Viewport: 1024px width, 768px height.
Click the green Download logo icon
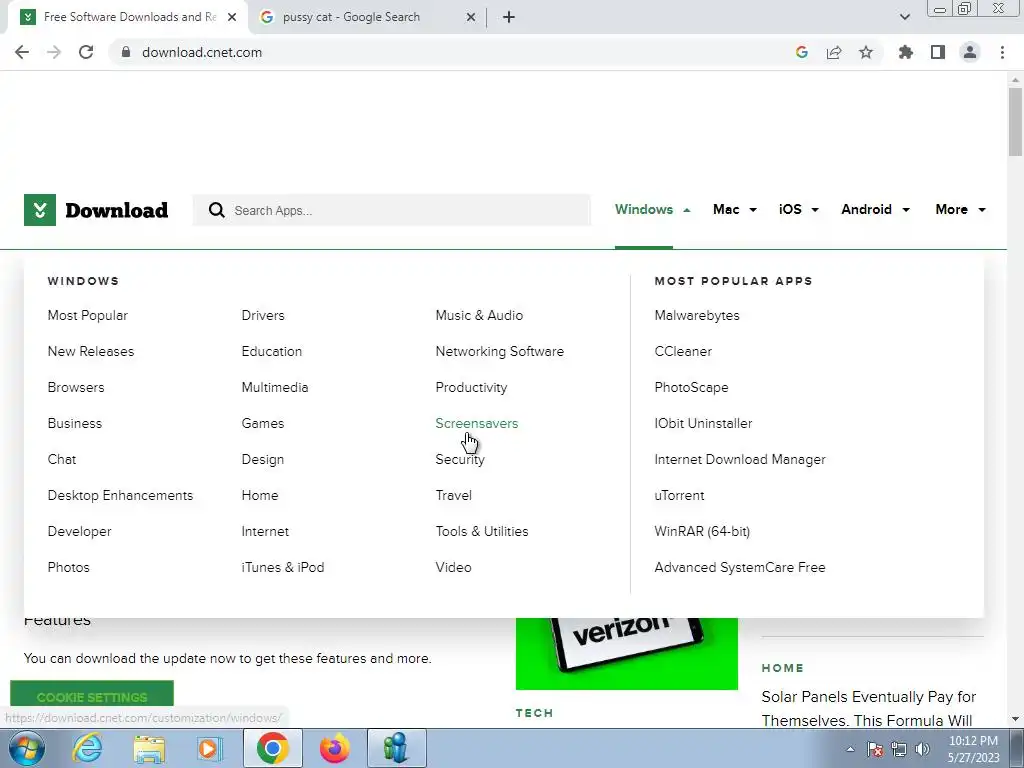40,210
